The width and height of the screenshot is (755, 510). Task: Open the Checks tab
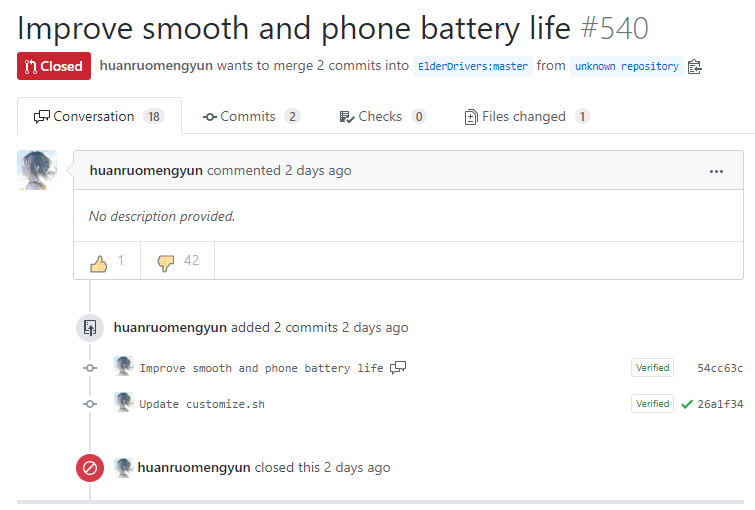[383, 117]
